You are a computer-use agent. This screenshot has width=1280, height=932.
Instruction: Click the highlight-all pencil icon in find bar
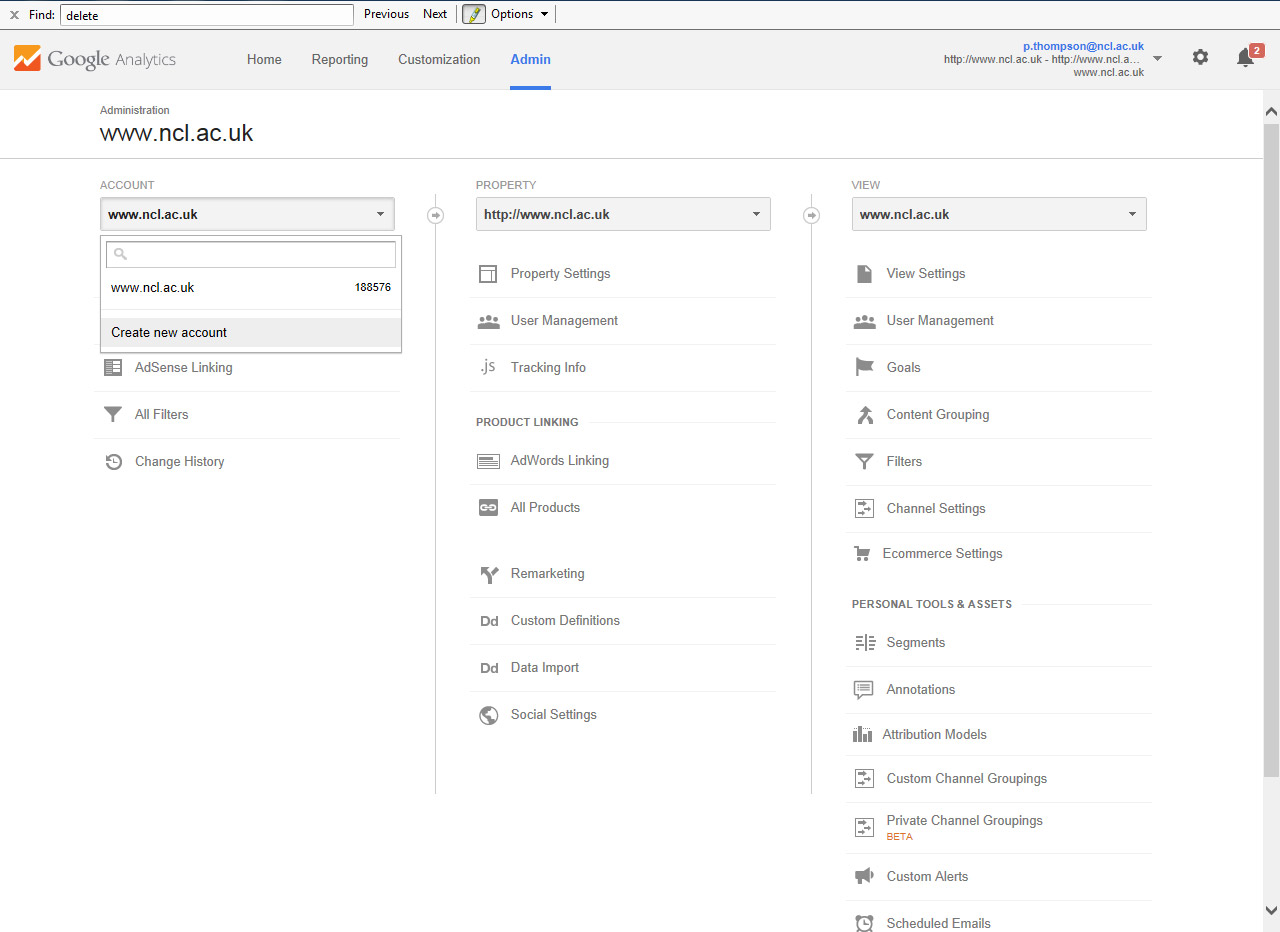[x=473, y=14]
